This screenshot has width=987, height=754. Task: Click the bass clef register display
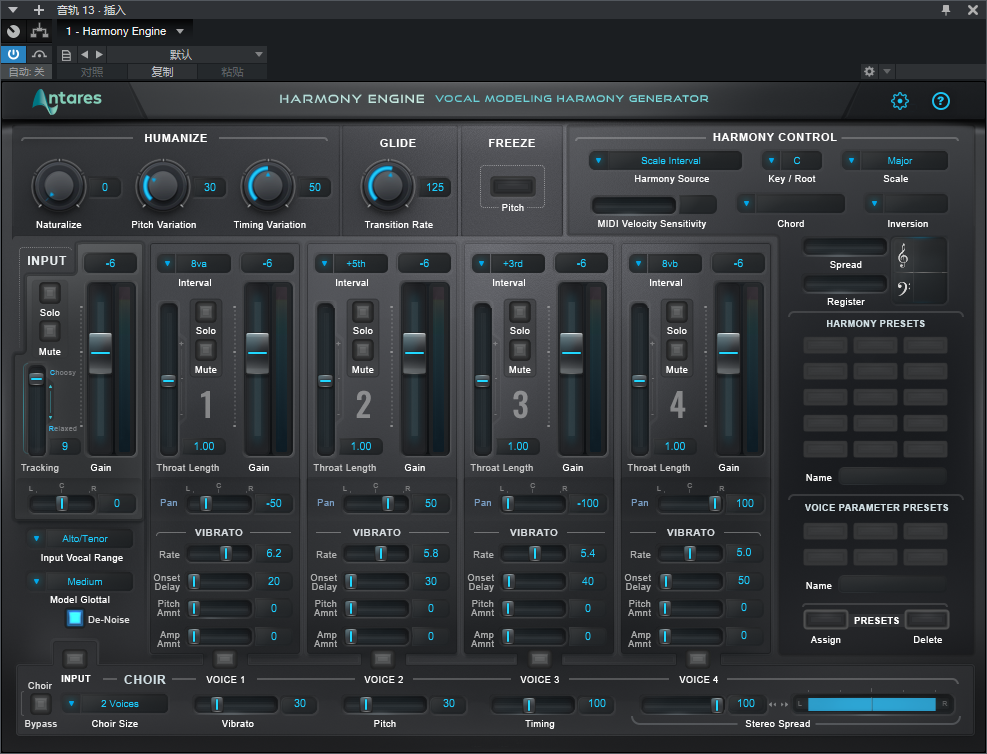click(903, 288)
